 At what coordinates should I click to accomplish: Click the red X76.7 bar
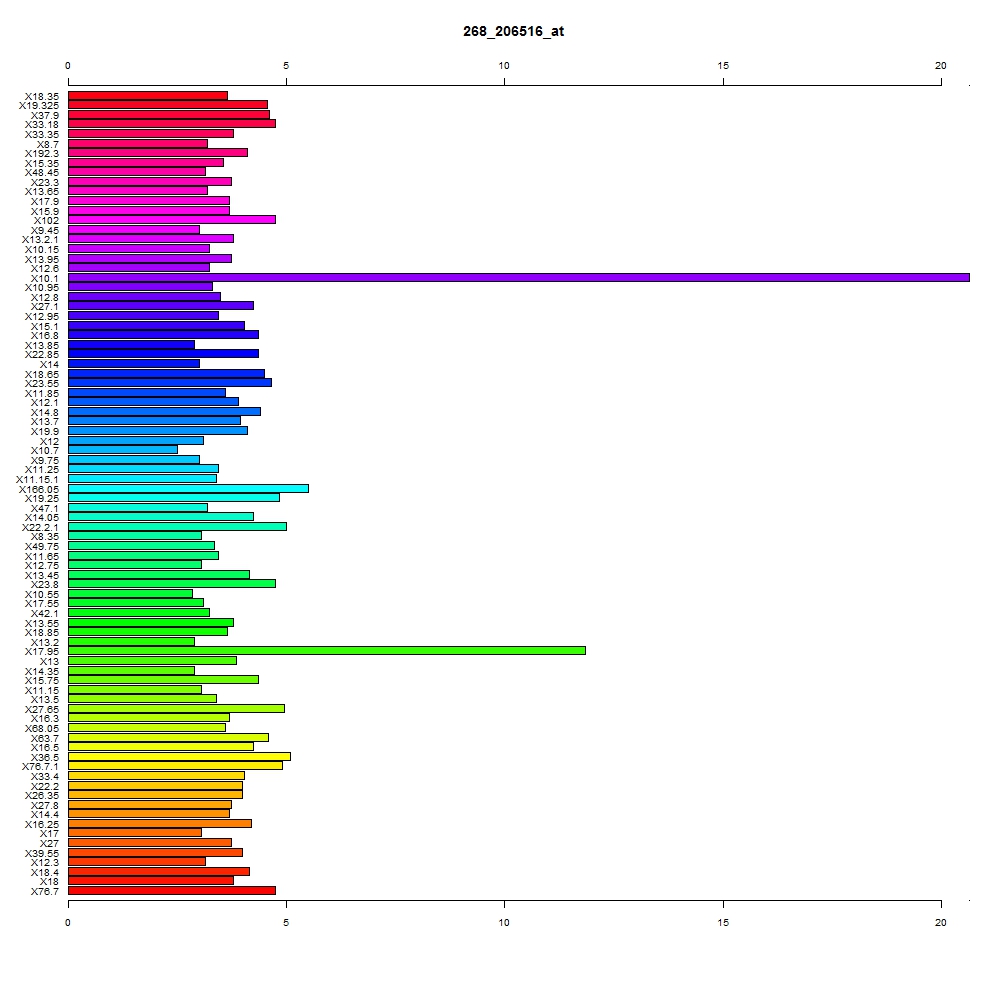coord(172,890)
